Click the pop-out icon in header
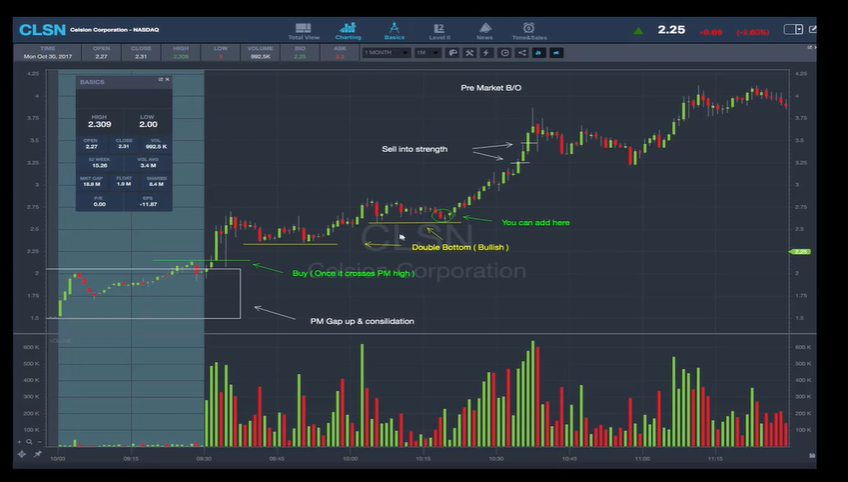848x482 pixels. click(x=812, y=30)
